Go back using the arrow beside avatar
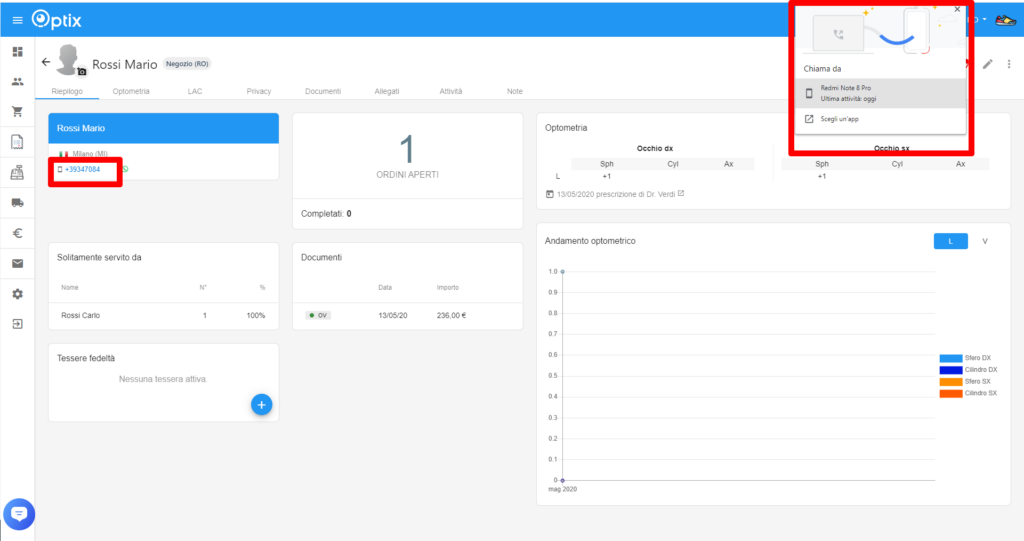The image size is (1024, 541). coord(46,62)
